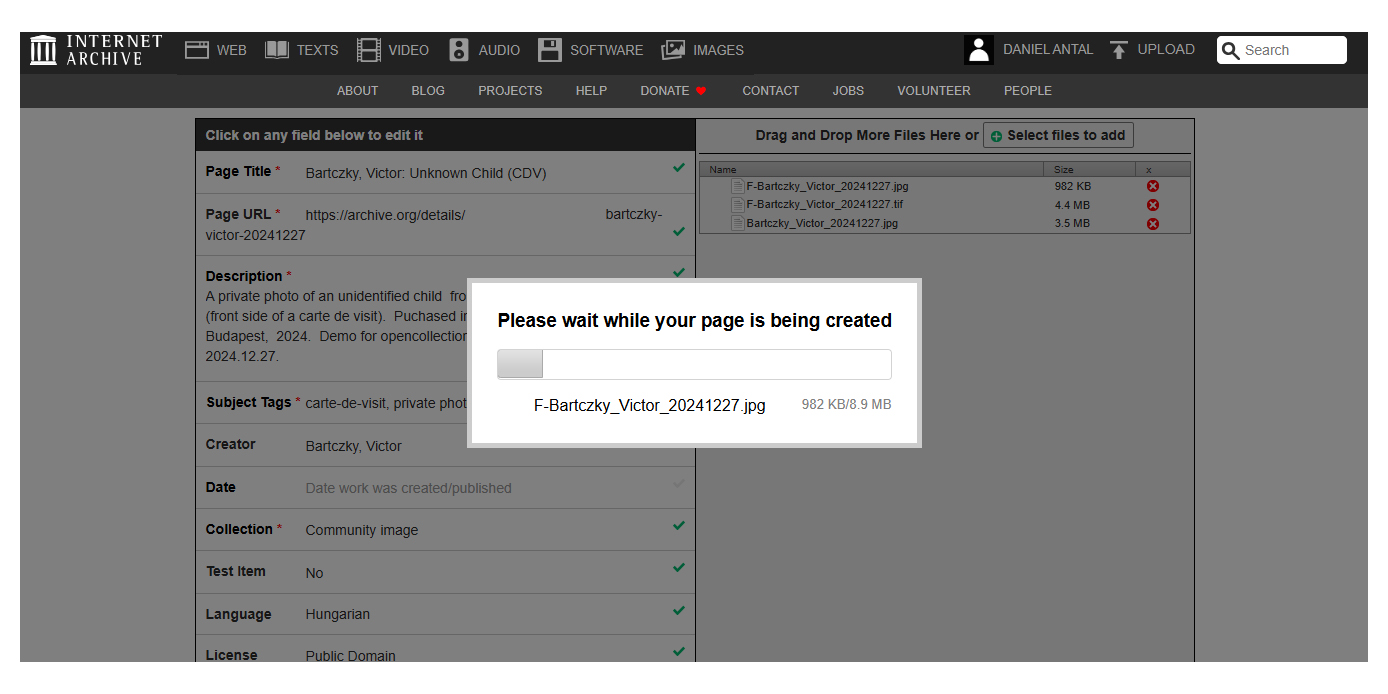
Task: Open the Projects menu item
Action: [510, 91]
